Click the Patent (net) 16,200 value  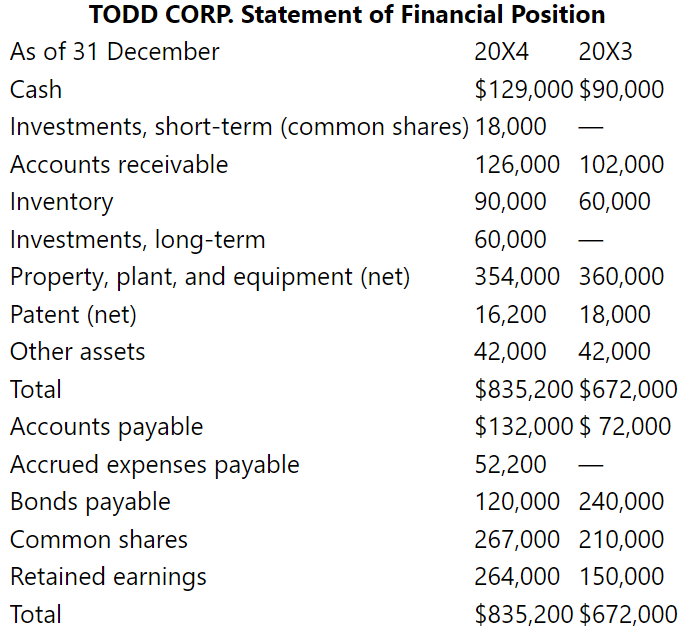(511, 315)
